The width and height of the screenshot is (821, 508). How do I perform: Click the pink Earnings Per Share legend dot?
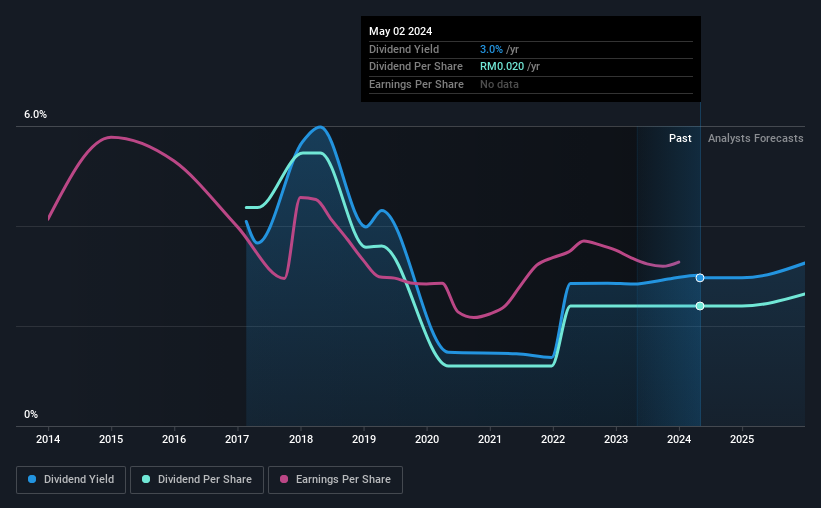pos(284,479)
